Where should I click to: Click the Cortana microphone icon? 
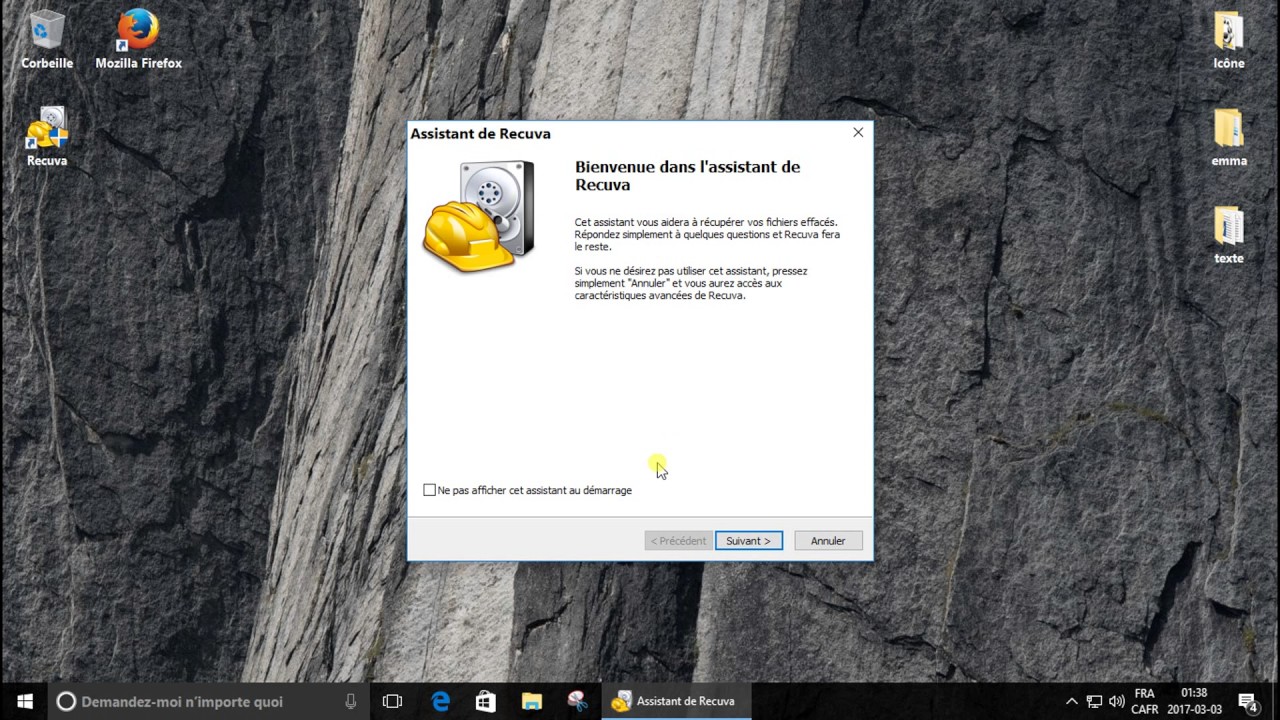(x=351, y=701)
